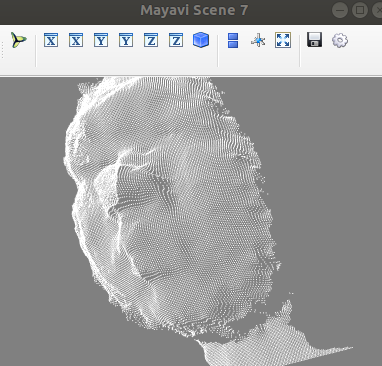Image resolution: width=382 pixels, height=366 pixels.
Task: Toggle the orientation axes indicator
Action: point(258,41)
